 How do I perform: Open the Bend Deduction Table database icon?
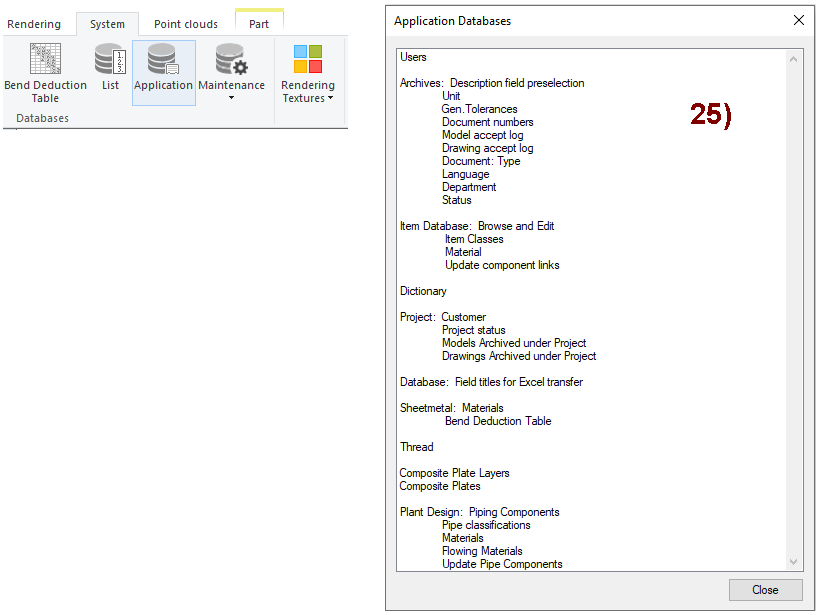point(45,60)
